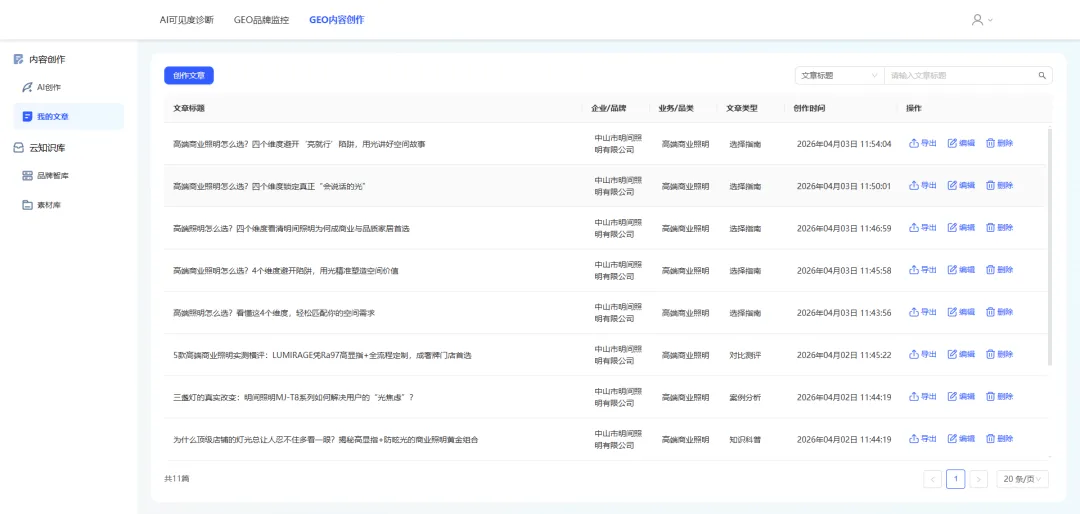The height and width of the screenshot is (514, 1080).
Task: Export the 三盏灯的真实改变 article
Action: click(923, 397)
